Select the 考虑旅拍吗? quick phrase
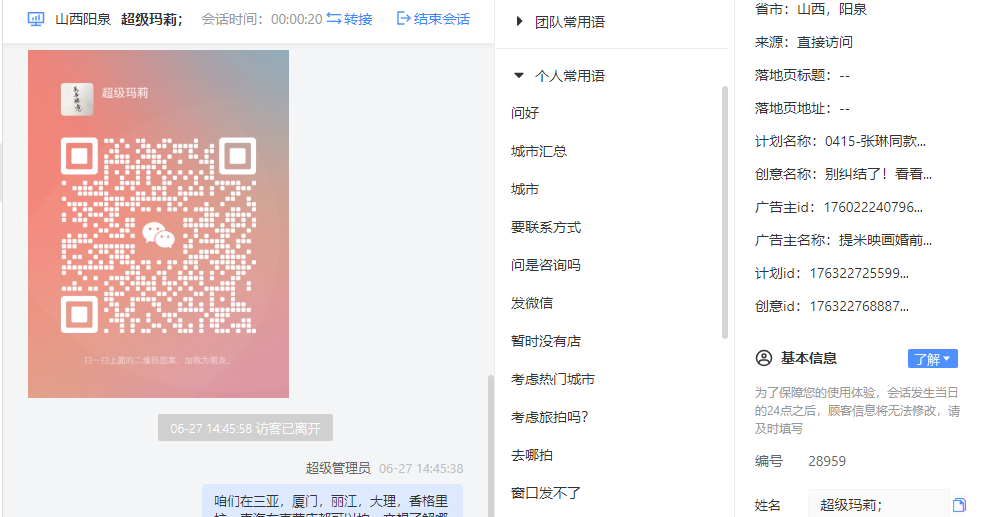The height and width of the screenshot is (517, 982). click(549, 417)
